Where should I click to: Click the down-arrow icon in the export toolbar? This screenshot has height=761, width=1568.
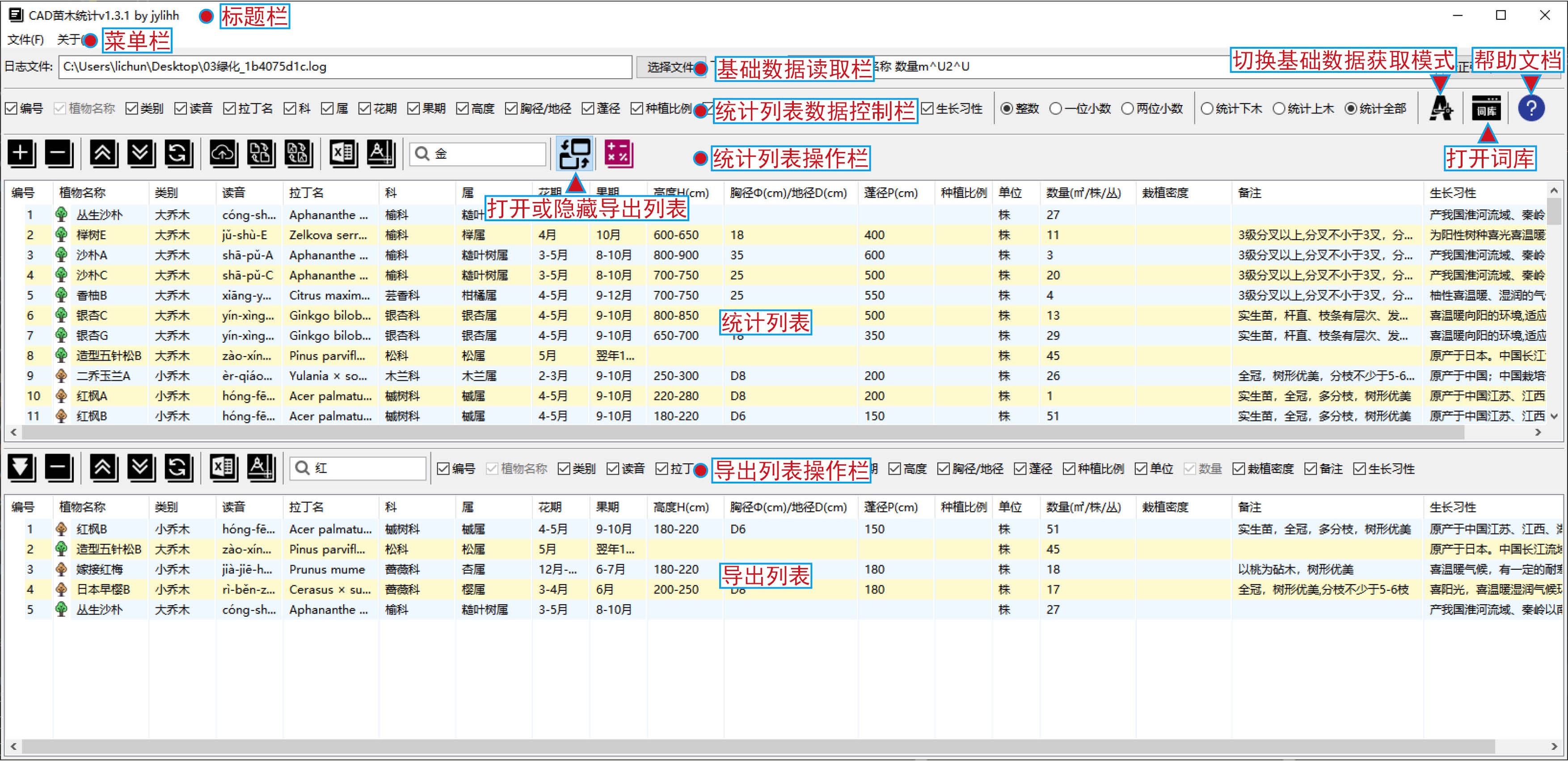pyautogui.click(x=22, y=468)
